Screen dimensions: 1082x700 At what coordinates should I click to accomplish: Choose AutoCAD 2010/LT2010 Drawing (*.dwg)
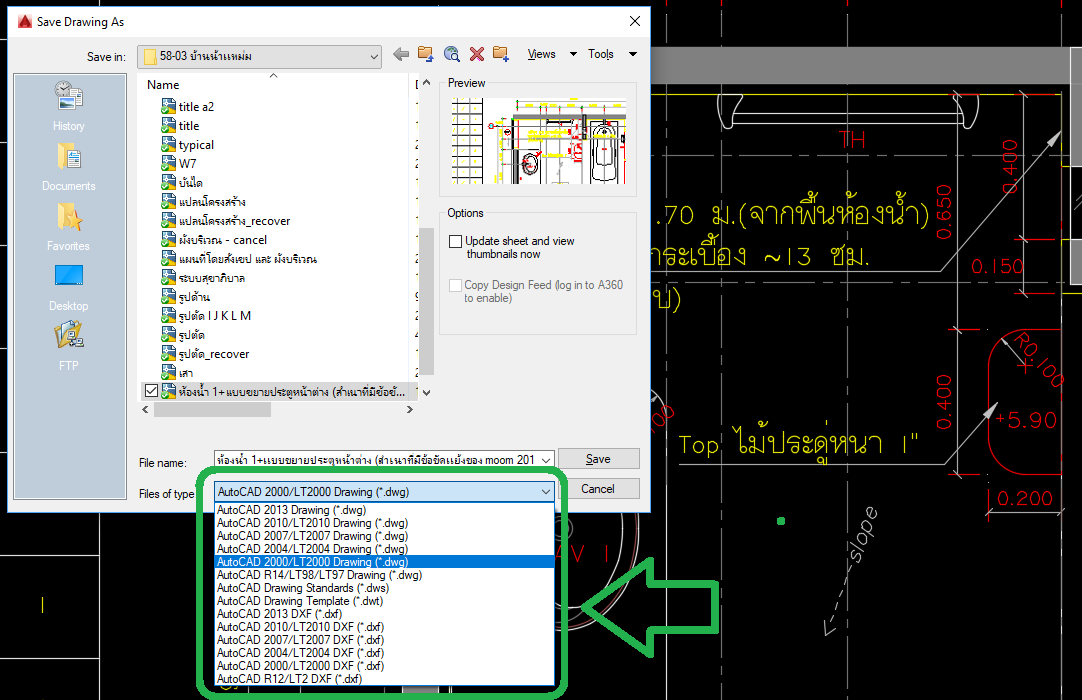[384, 523]
